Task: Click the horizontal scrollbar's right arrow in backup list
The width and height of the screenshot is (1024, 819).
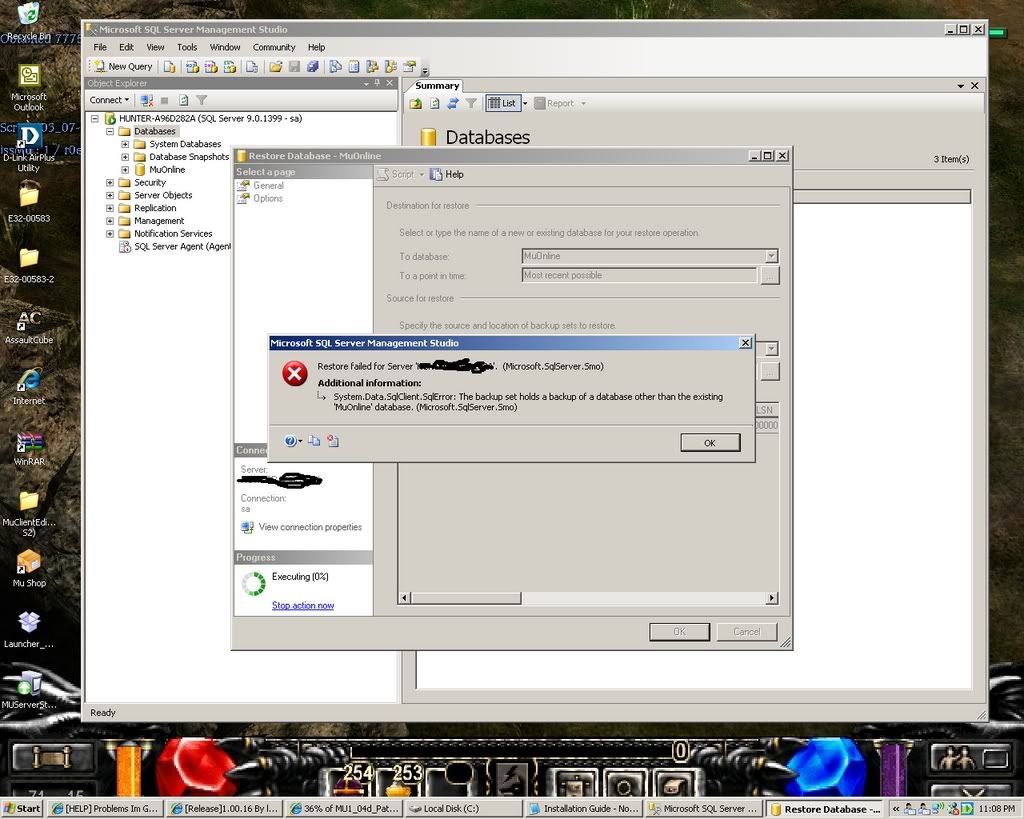Action: 772,598
